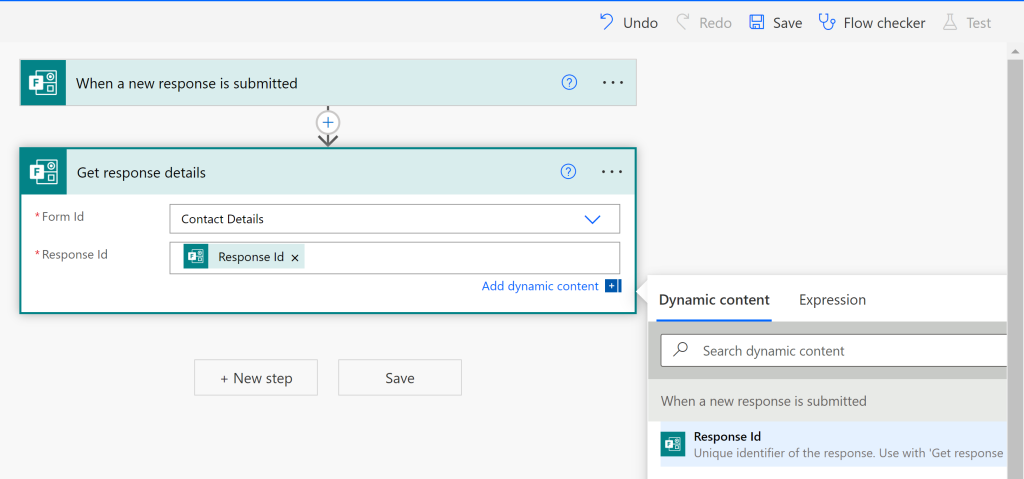Click the scrollbar up arrow
Viewport: 1024px width, 479px height.
click(1016, 51)
